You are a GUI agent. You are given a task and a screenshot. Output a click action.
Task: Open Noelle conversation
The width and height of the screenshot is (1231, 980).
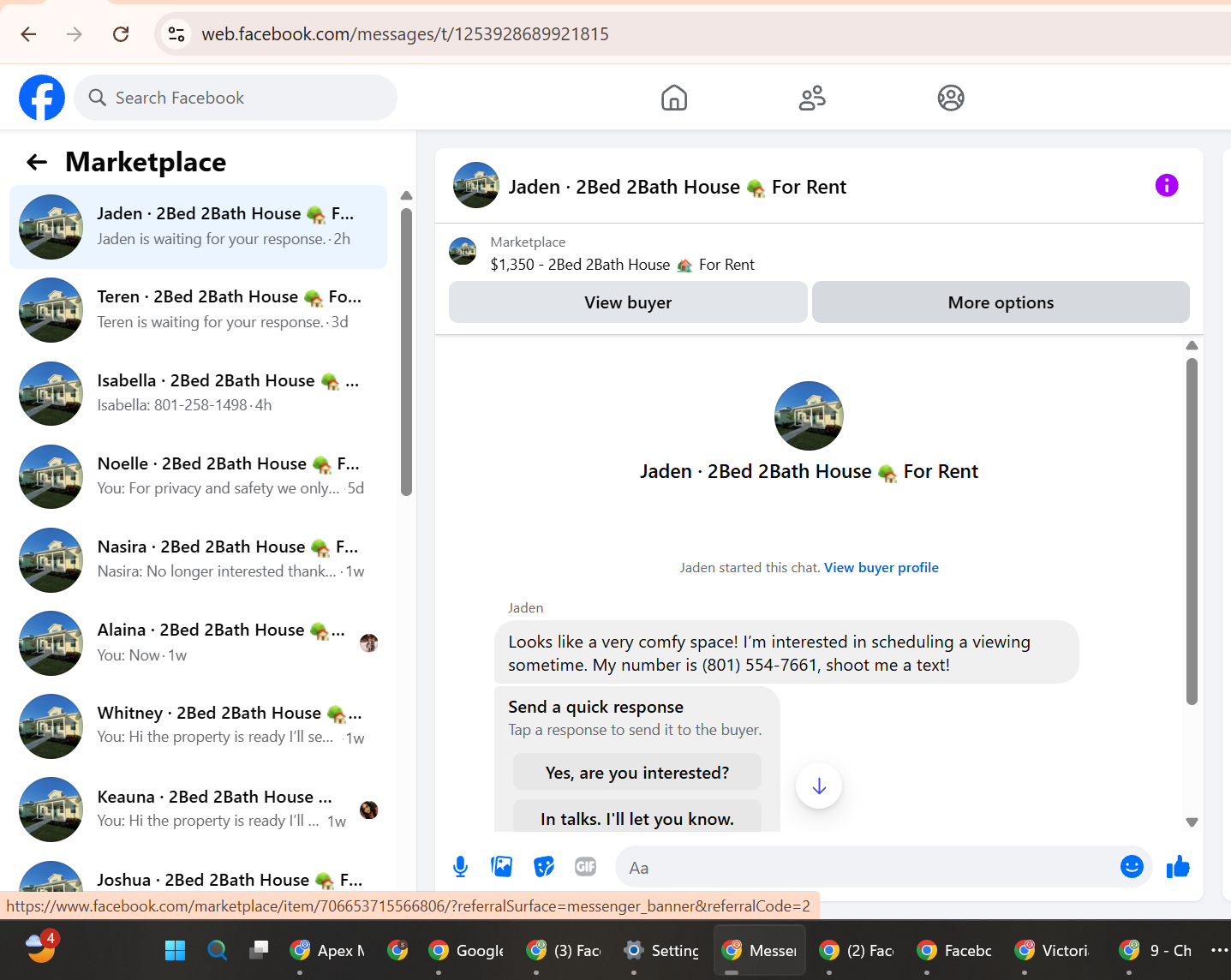pyautogui.click(x=198, y=475)
